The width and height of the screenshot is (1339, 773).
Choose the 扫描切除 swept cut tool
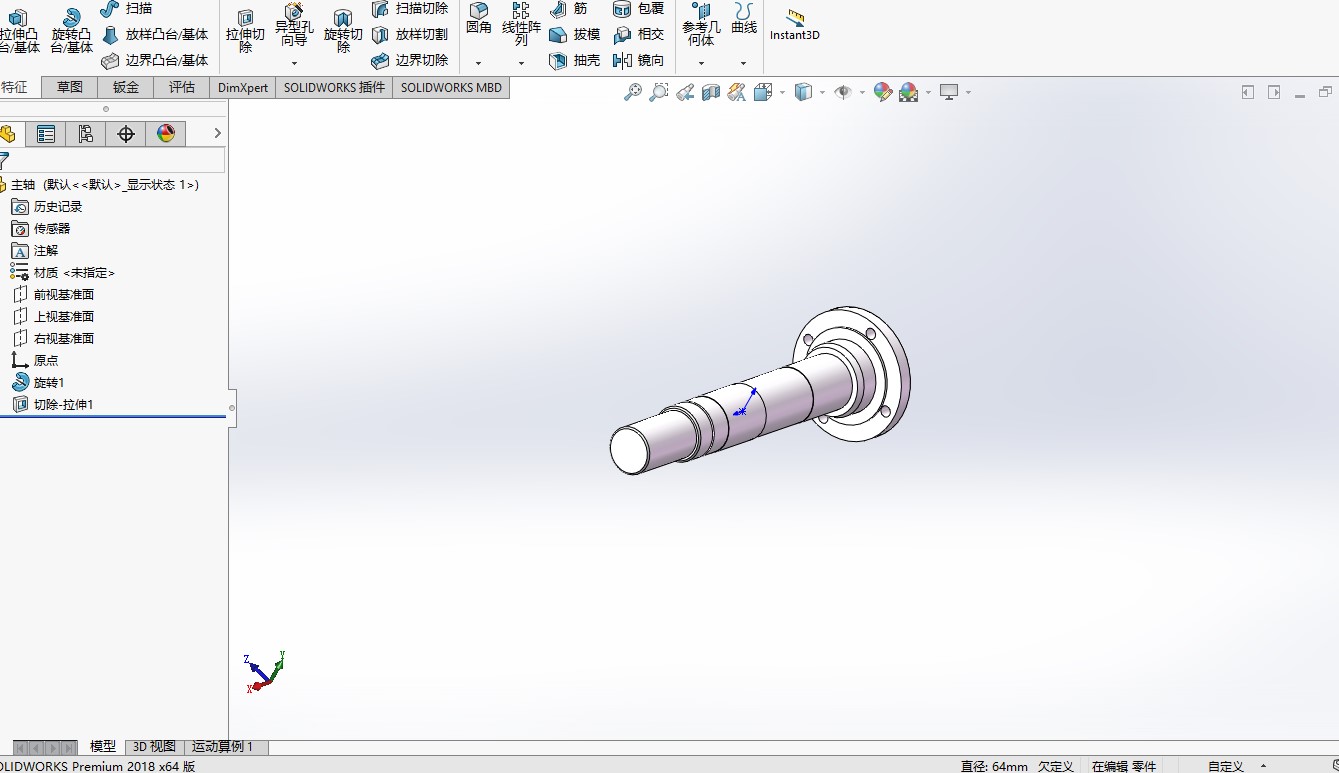[410, 9]
